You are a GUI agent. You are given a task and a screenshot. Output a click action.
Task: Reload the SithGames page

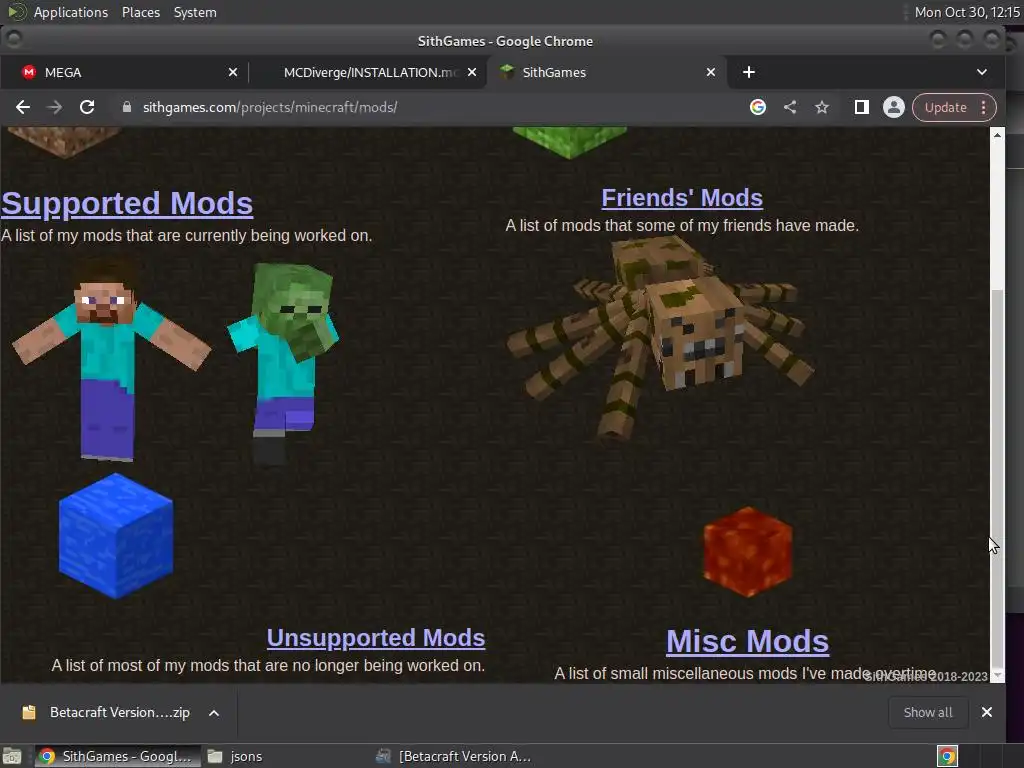[87, 107]
